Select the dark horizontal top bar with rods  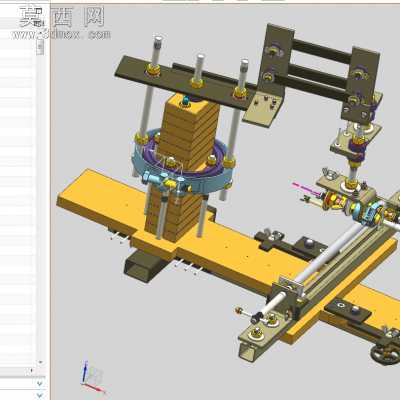(186, 82)
